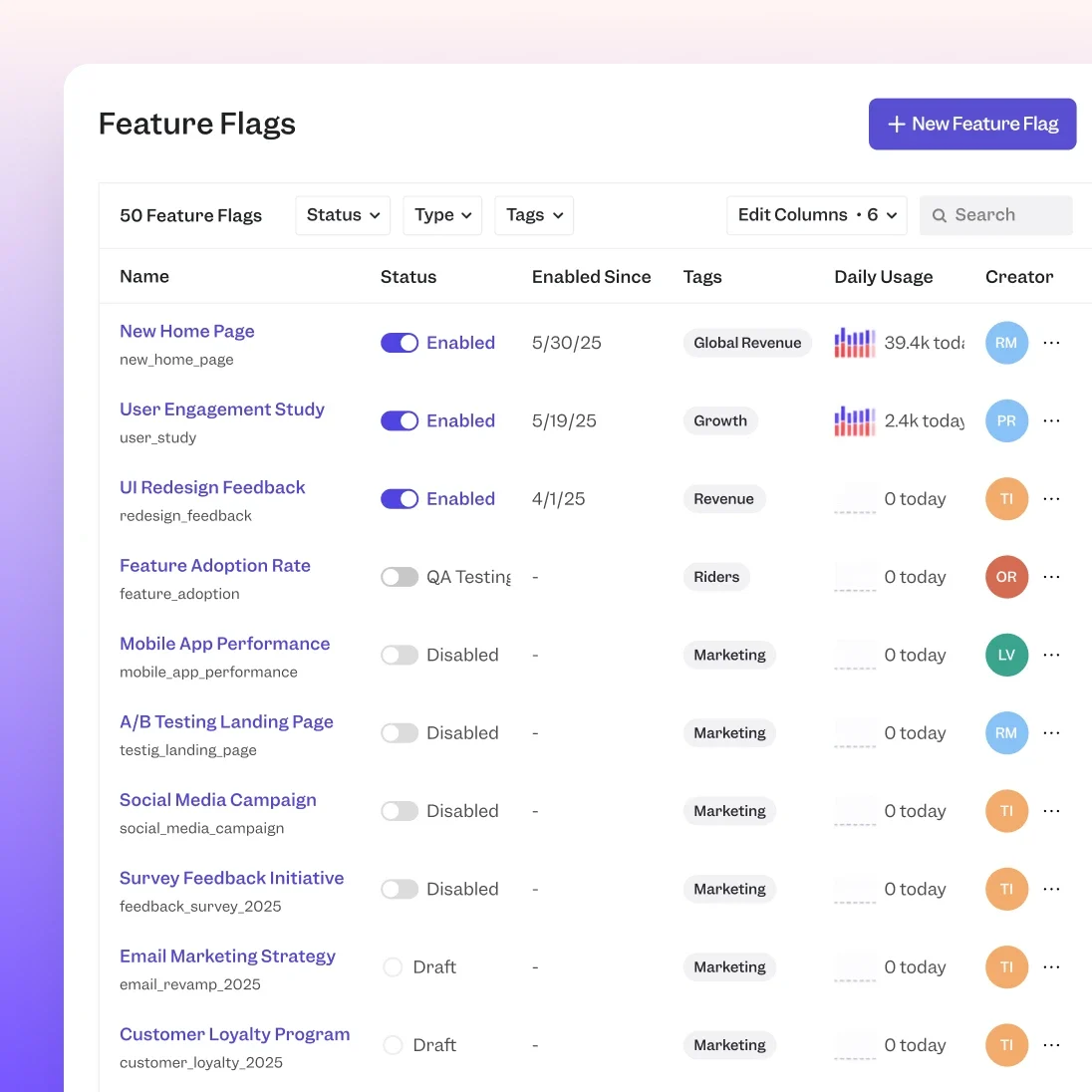Select the Marketing tag on Social Media Campaign

pos(729,811)
